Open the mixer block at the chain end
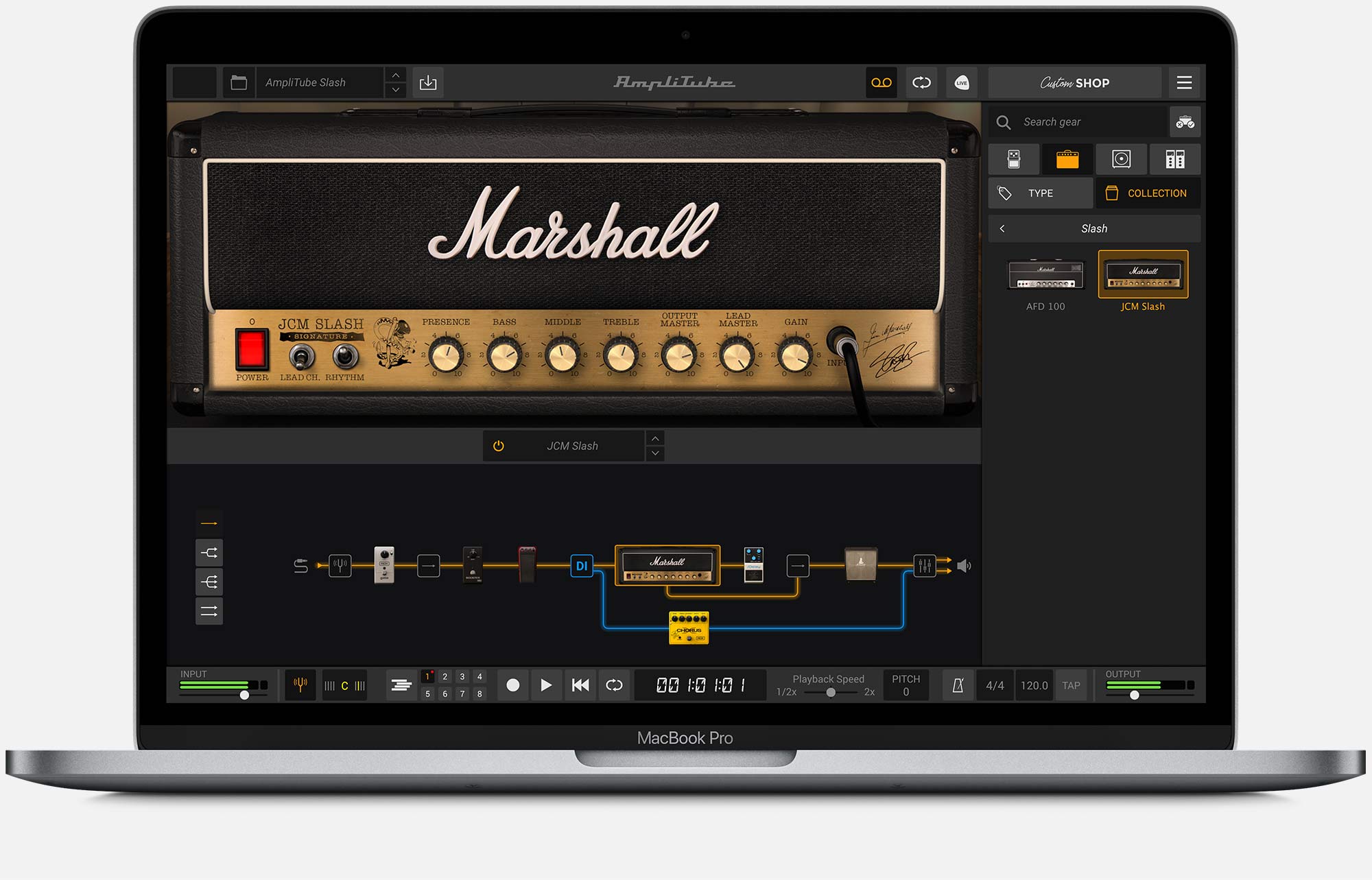 point(925,566)
